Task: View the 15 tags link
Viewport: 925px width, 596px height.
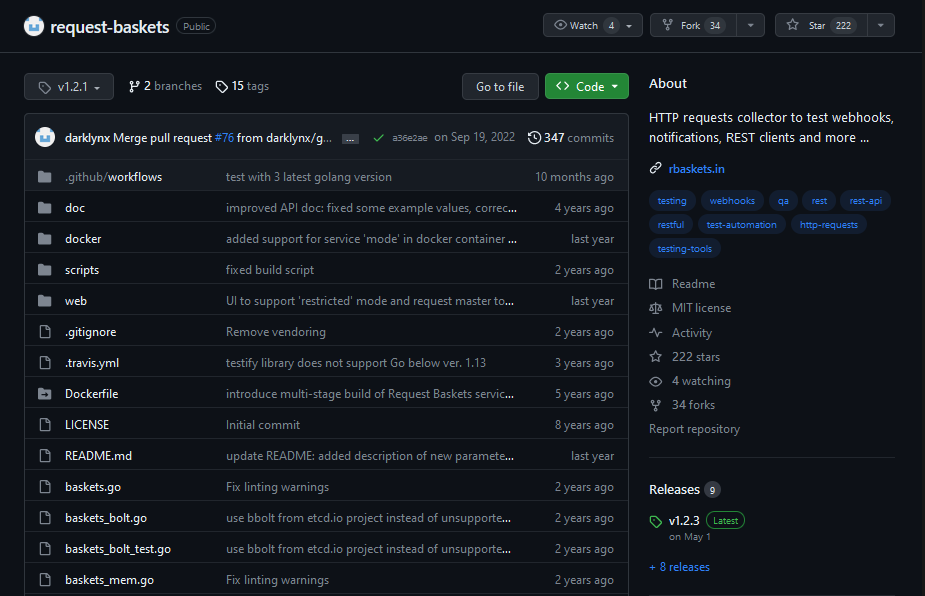Action: [x=242, y=86]
